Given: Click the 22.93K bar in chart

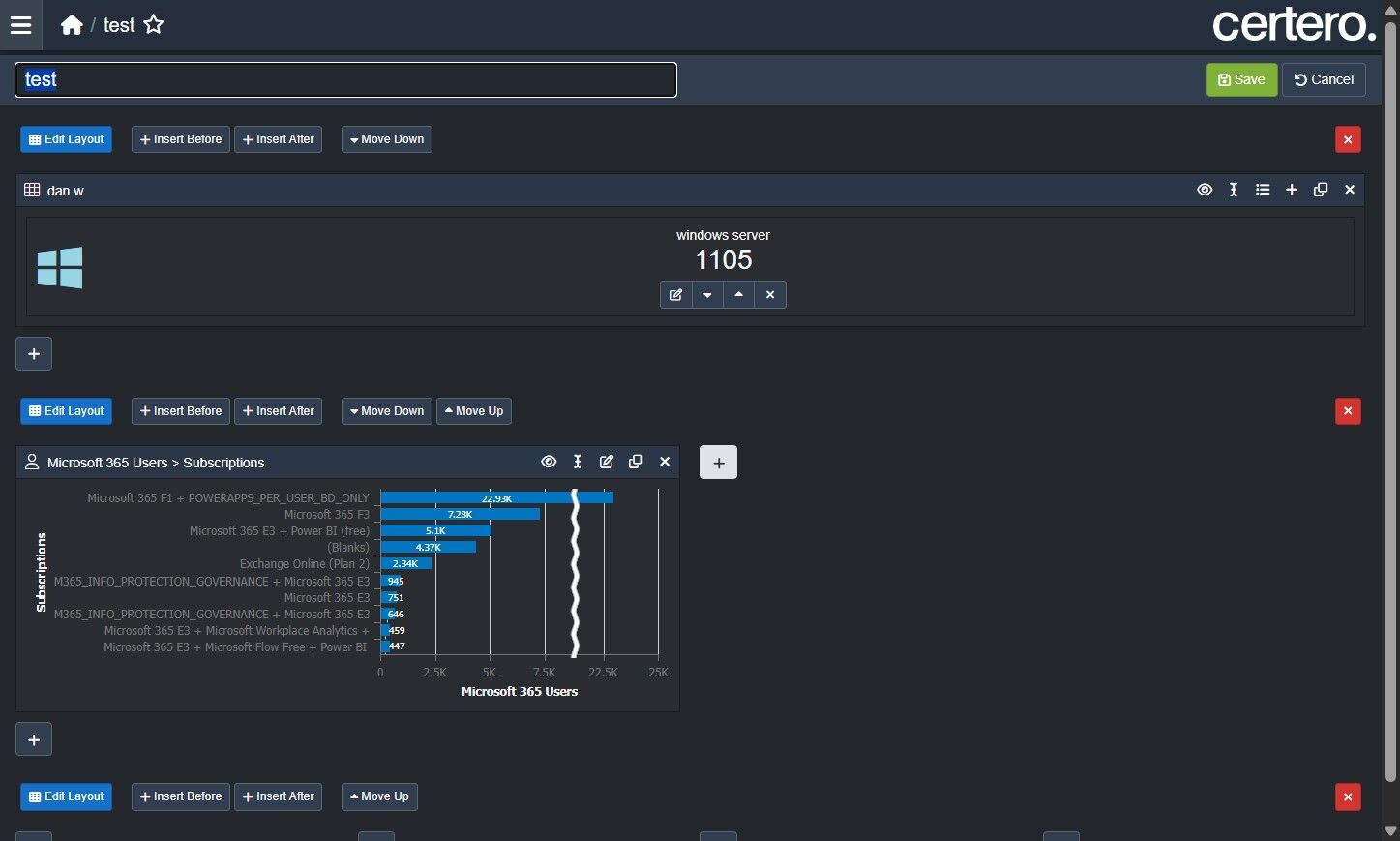Looking at the screenshot, I should click(x=496, y=497).
